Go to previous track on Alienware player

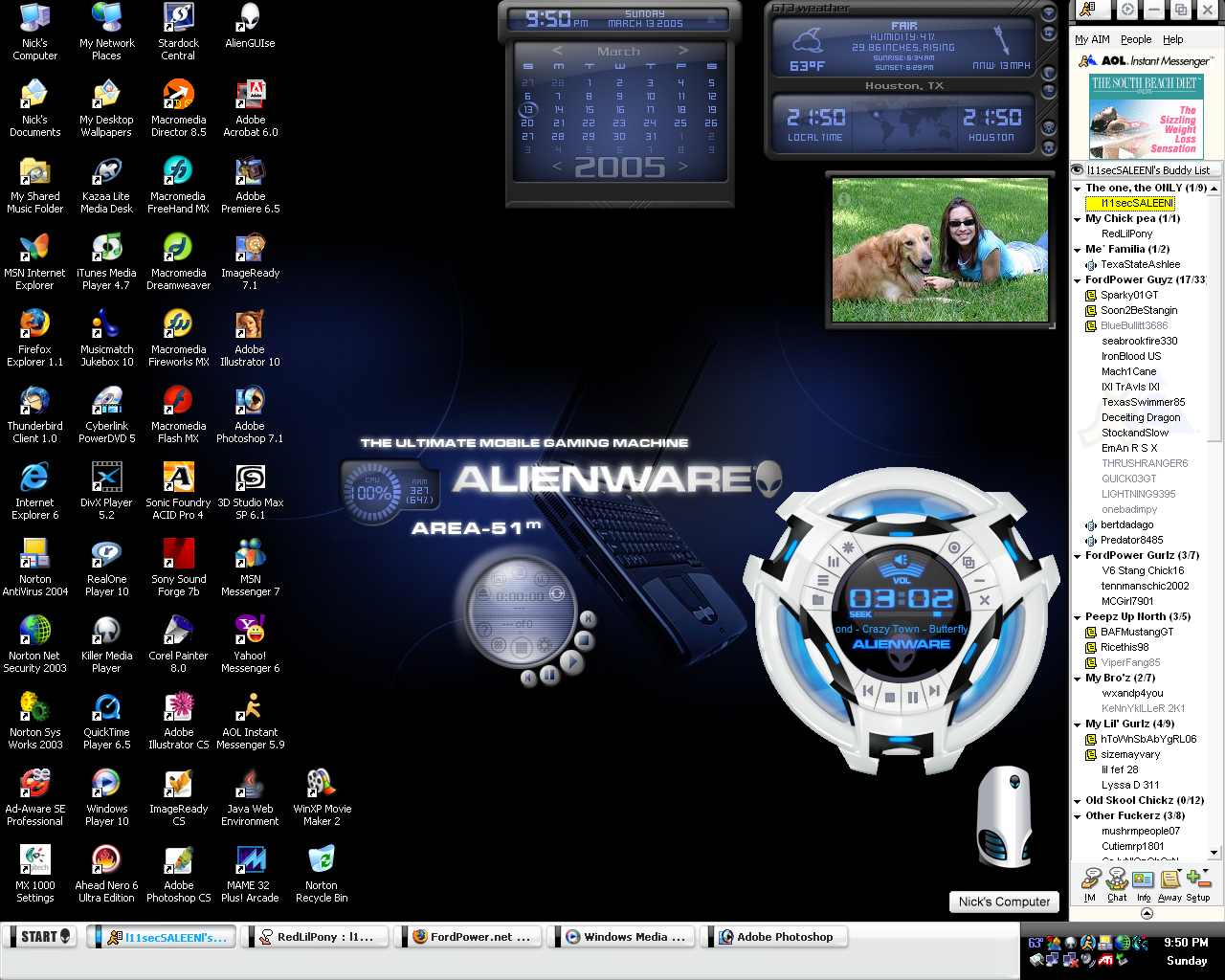[x=868, y=690]
